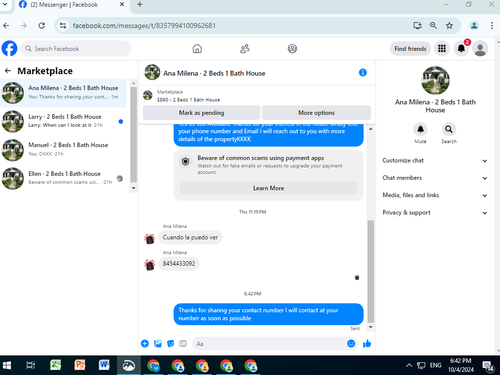Open Larry 2 Beds 1 Bath conversation
Image resolution: width=500 pixels, height=375 pixels.
(63, 121)
